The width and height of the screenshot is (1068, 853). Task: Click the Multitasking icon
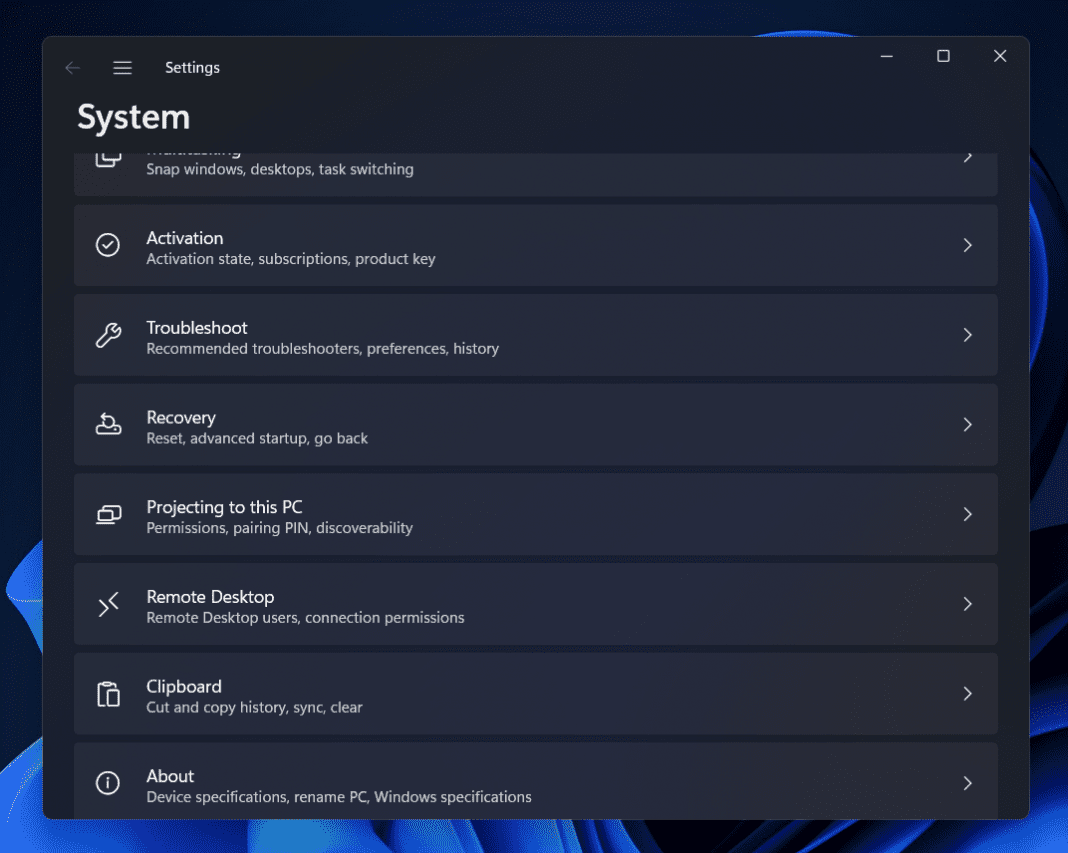click(x=108, y=158)
